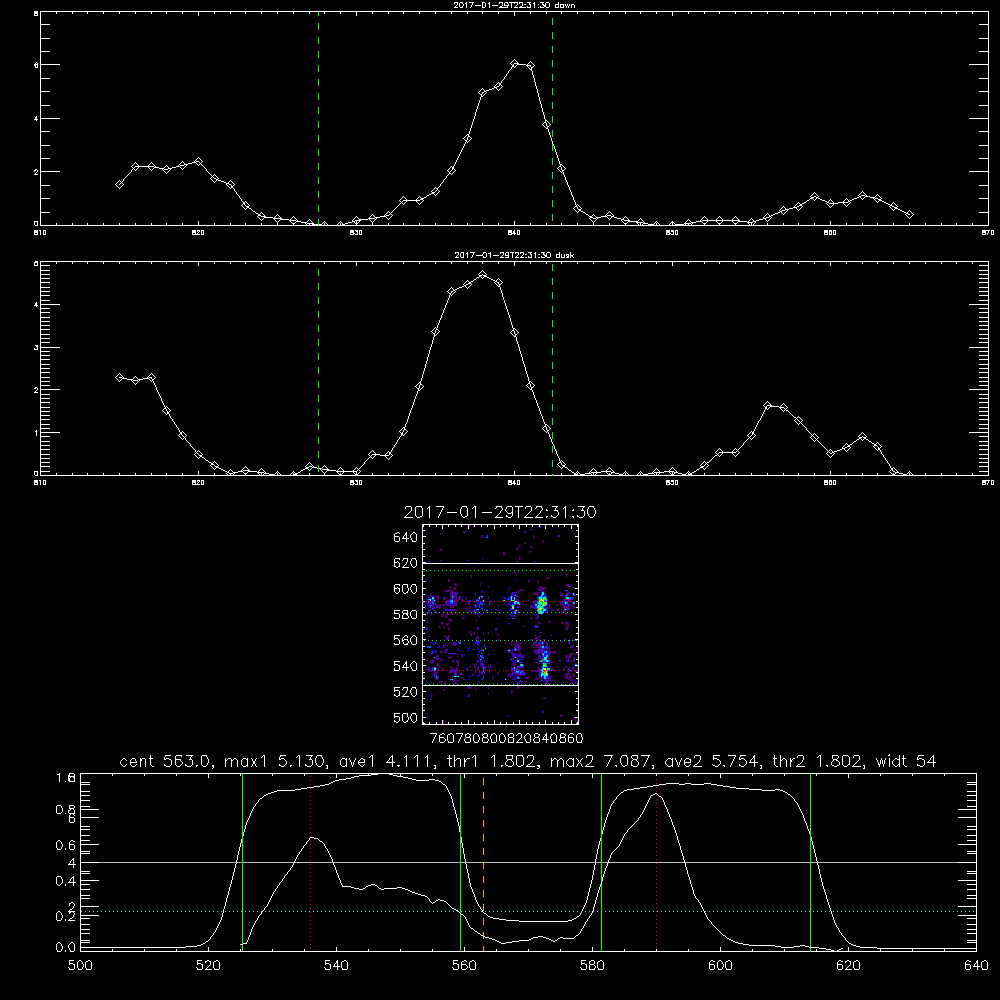Screen dimensions: 1000x1000
Task: Click the last diamond marker of the dawn curve
Action: 909,215
